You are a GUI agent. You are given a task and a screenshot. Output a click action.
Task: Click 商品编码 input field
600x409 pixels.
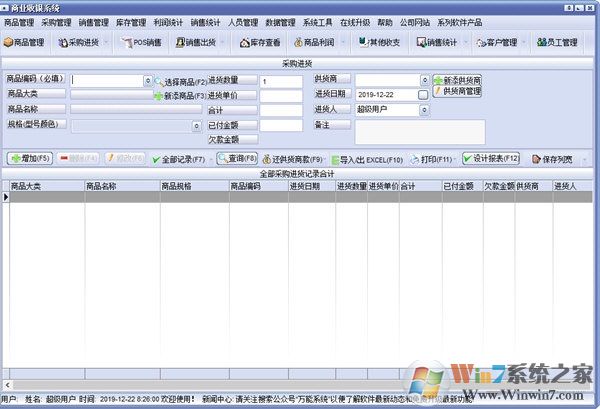(x=107, y=81)
